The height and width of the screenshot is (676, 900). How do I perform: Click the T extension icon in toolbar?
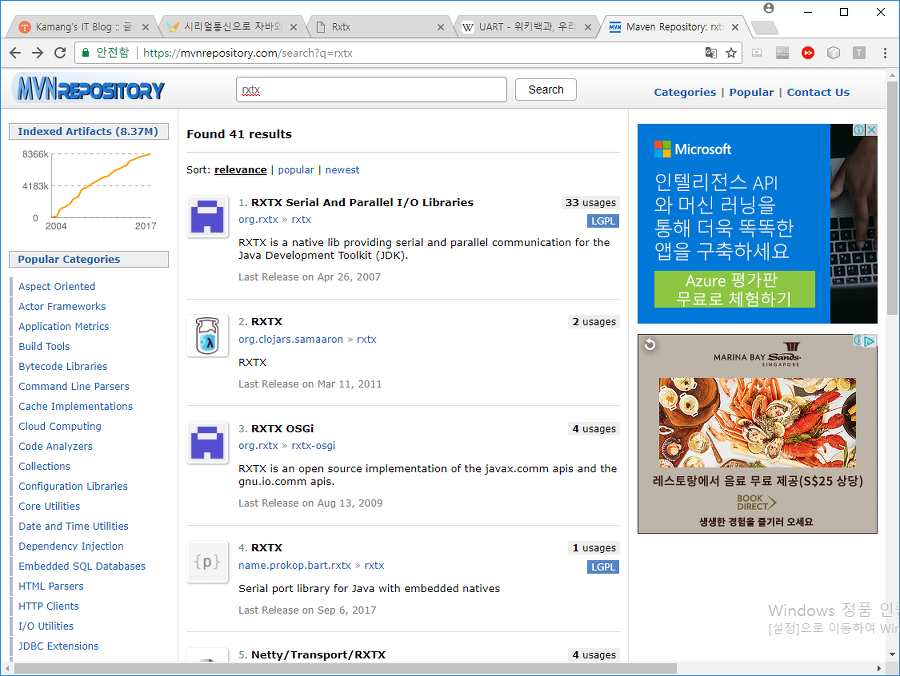pyautogui.click(x=859, y=53)
